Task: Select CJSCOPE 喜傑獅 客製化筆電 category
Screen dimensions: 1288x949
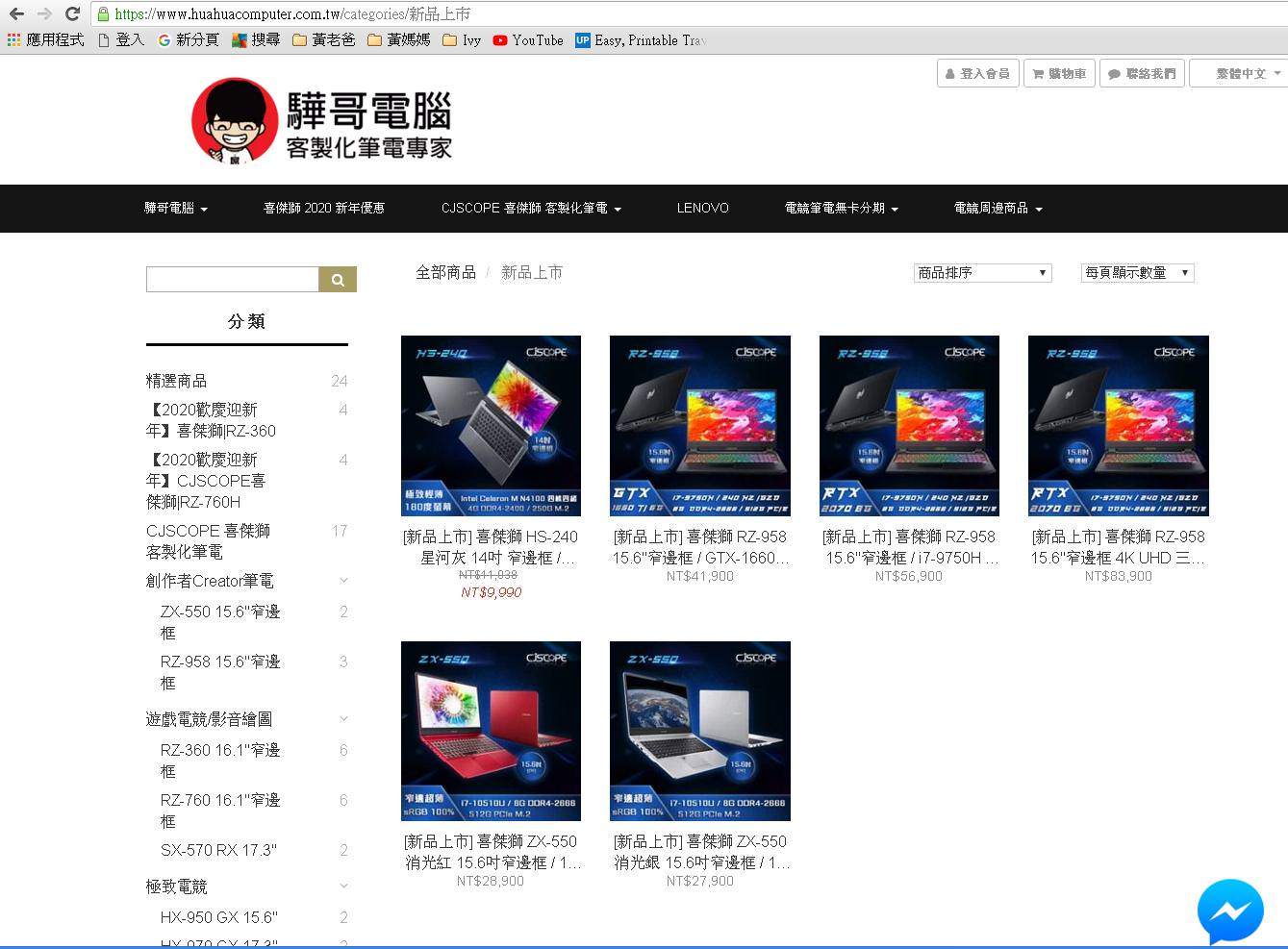Action: click(208, 541)
